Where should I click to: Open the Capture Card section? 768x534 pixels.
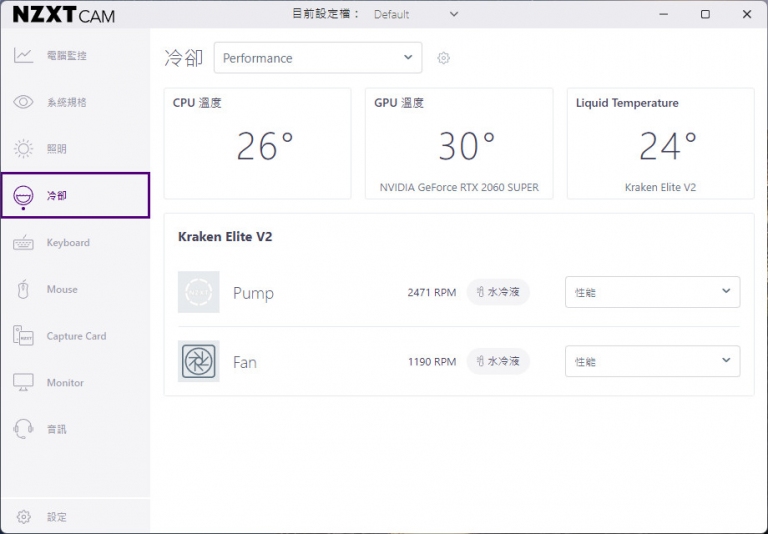[x=76, y=336]
